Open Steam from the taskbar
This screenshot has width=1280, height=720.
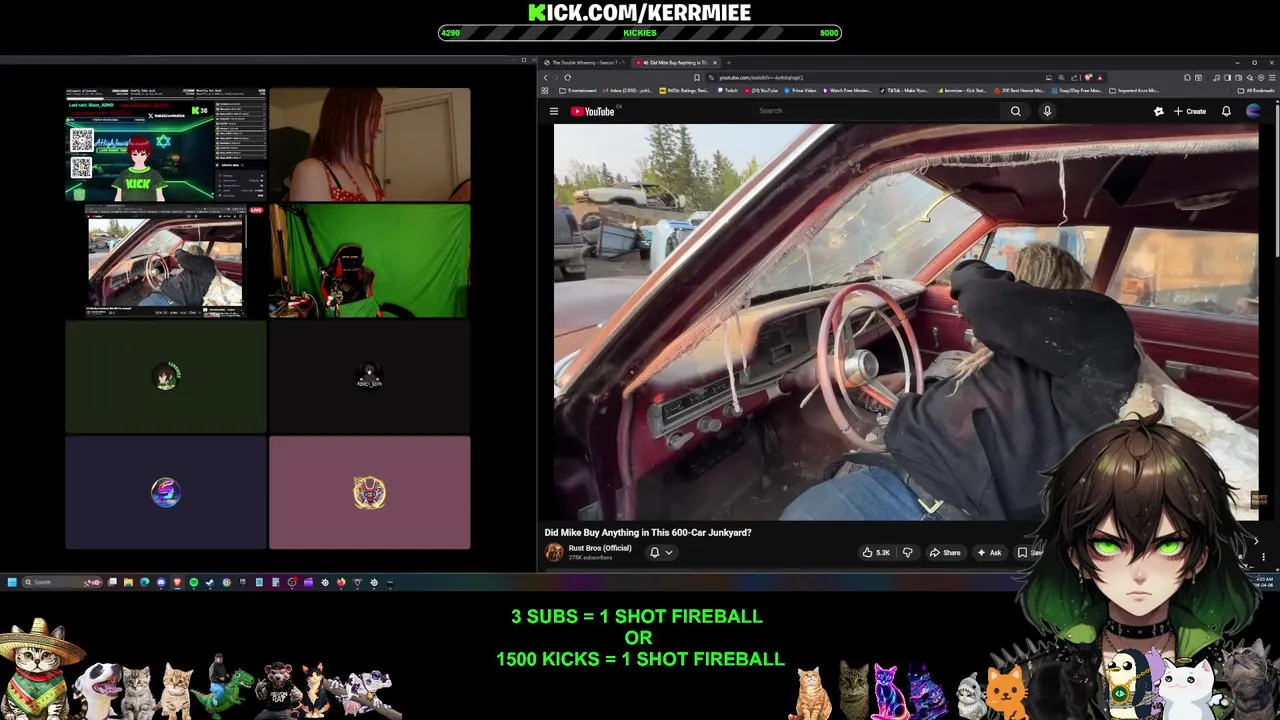pos(209,582)
